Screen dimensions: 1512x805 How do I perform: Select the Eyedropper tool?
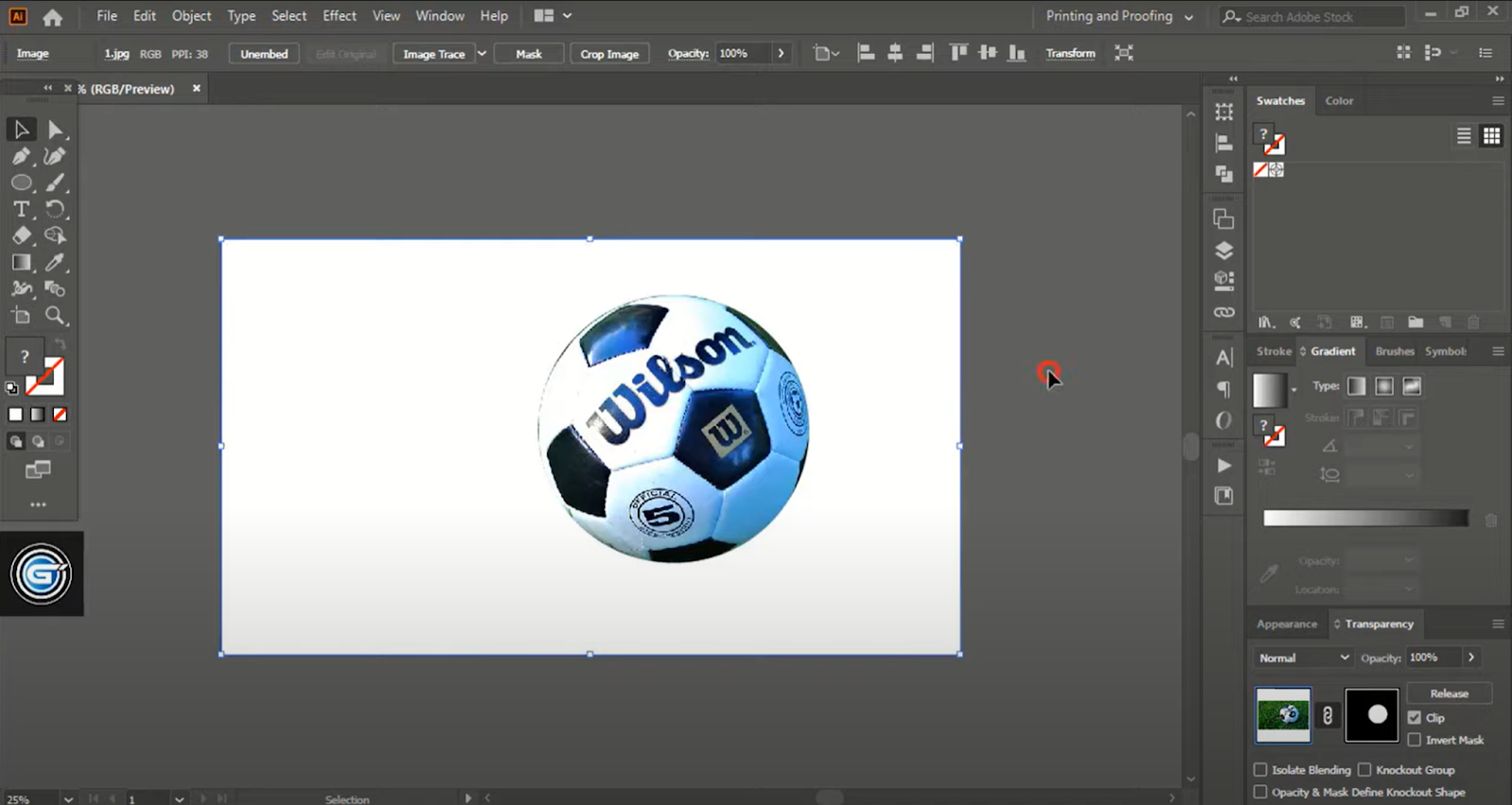(x=55, y=263)
